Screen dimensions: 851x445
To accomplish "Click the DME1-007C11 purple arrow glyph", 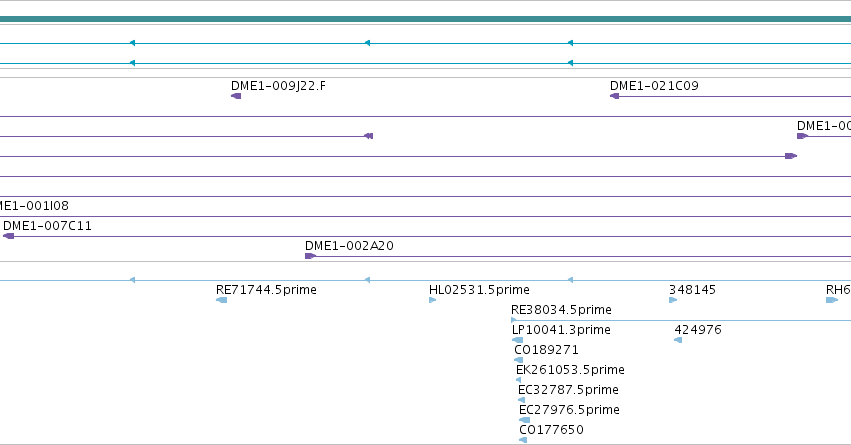I will [x=8, y=236].
